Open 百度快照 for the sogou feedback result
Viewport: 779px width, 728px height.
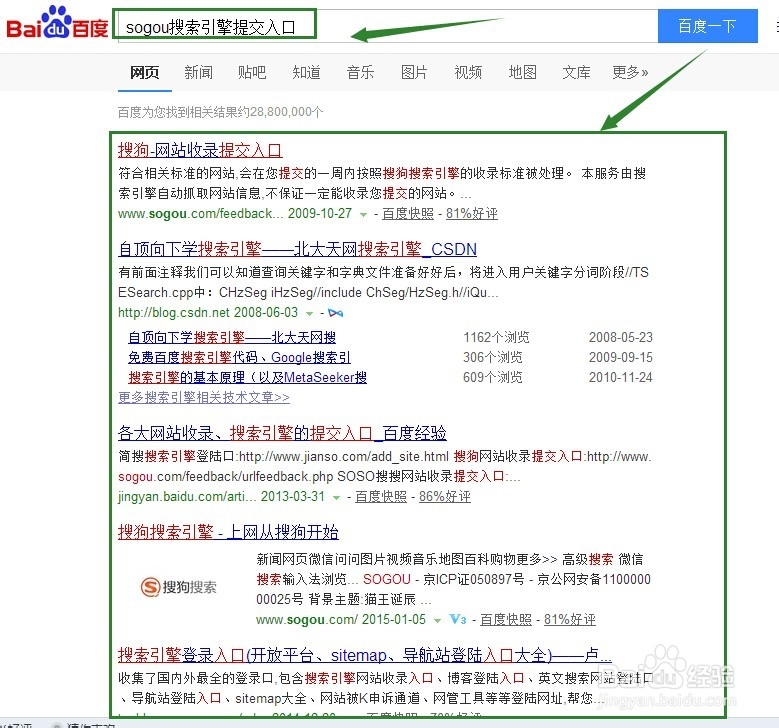click(x=408, y=214)
